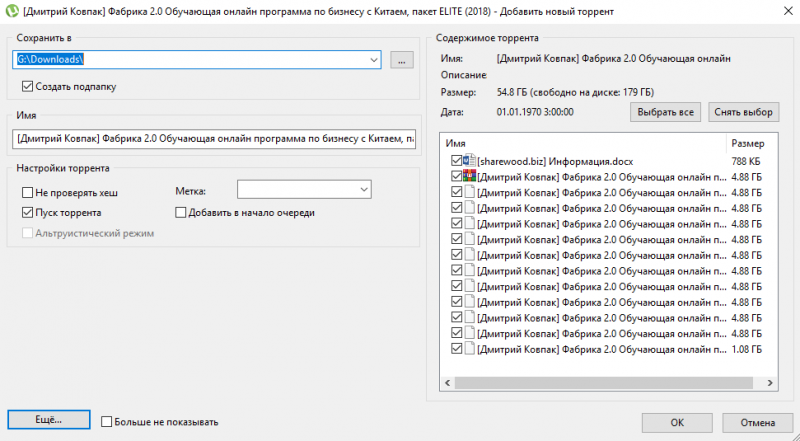Screen dimensions: 800x441
Task: Toggle the Создать подпапку checkbox
Action: [x=28, y=86]
